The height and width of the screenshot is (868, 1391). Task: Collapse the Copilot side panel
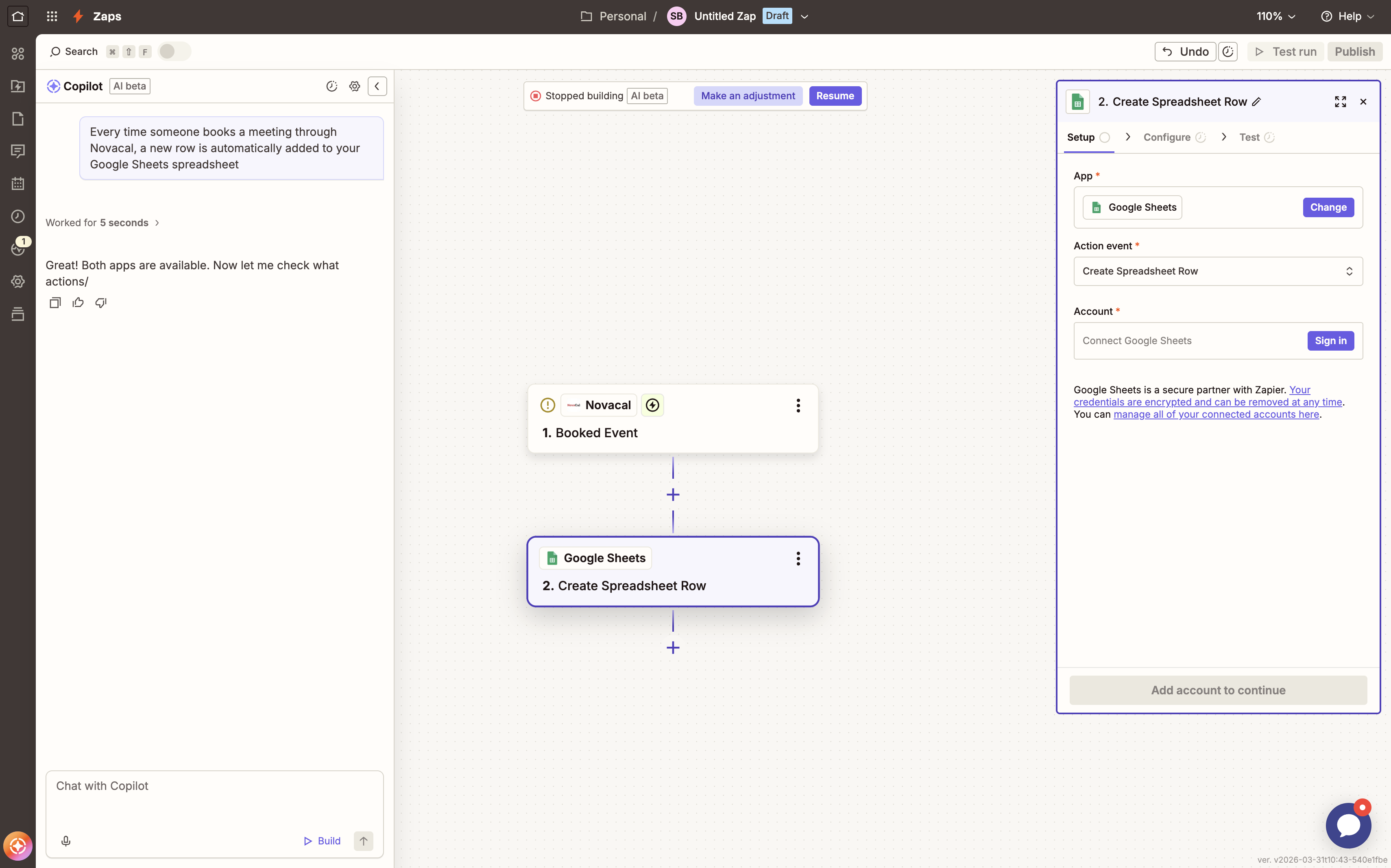tap(377, 86)
